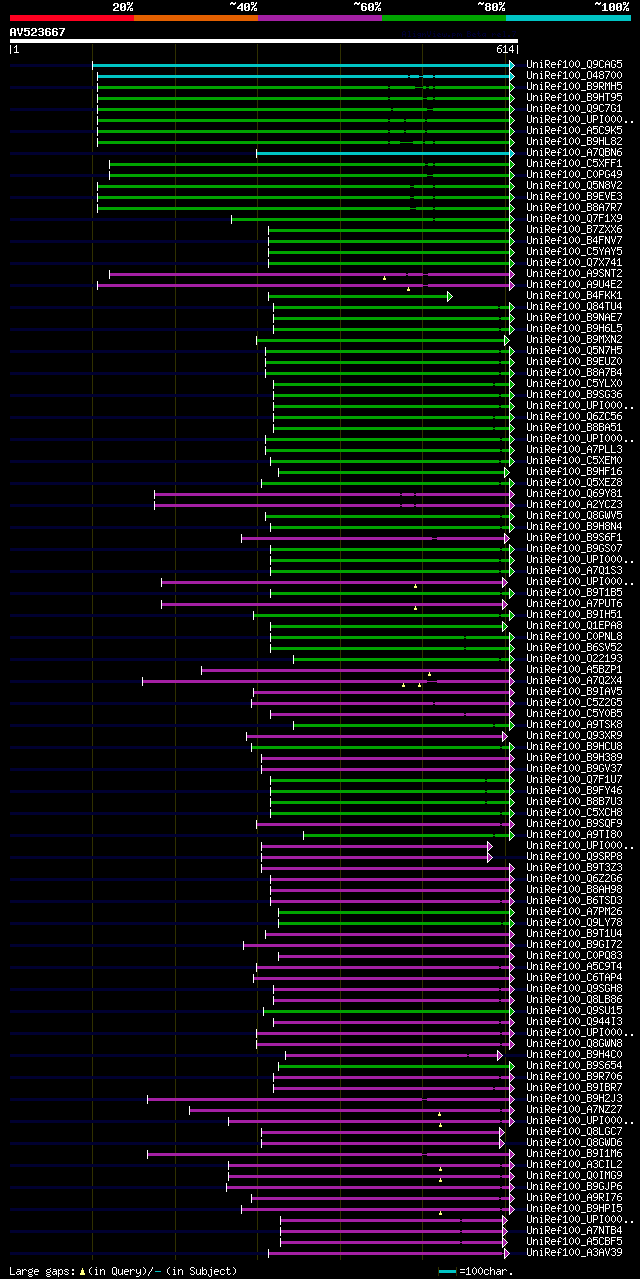Select label UniRef100_B9HF16
640x1279 pixels.
573,471
